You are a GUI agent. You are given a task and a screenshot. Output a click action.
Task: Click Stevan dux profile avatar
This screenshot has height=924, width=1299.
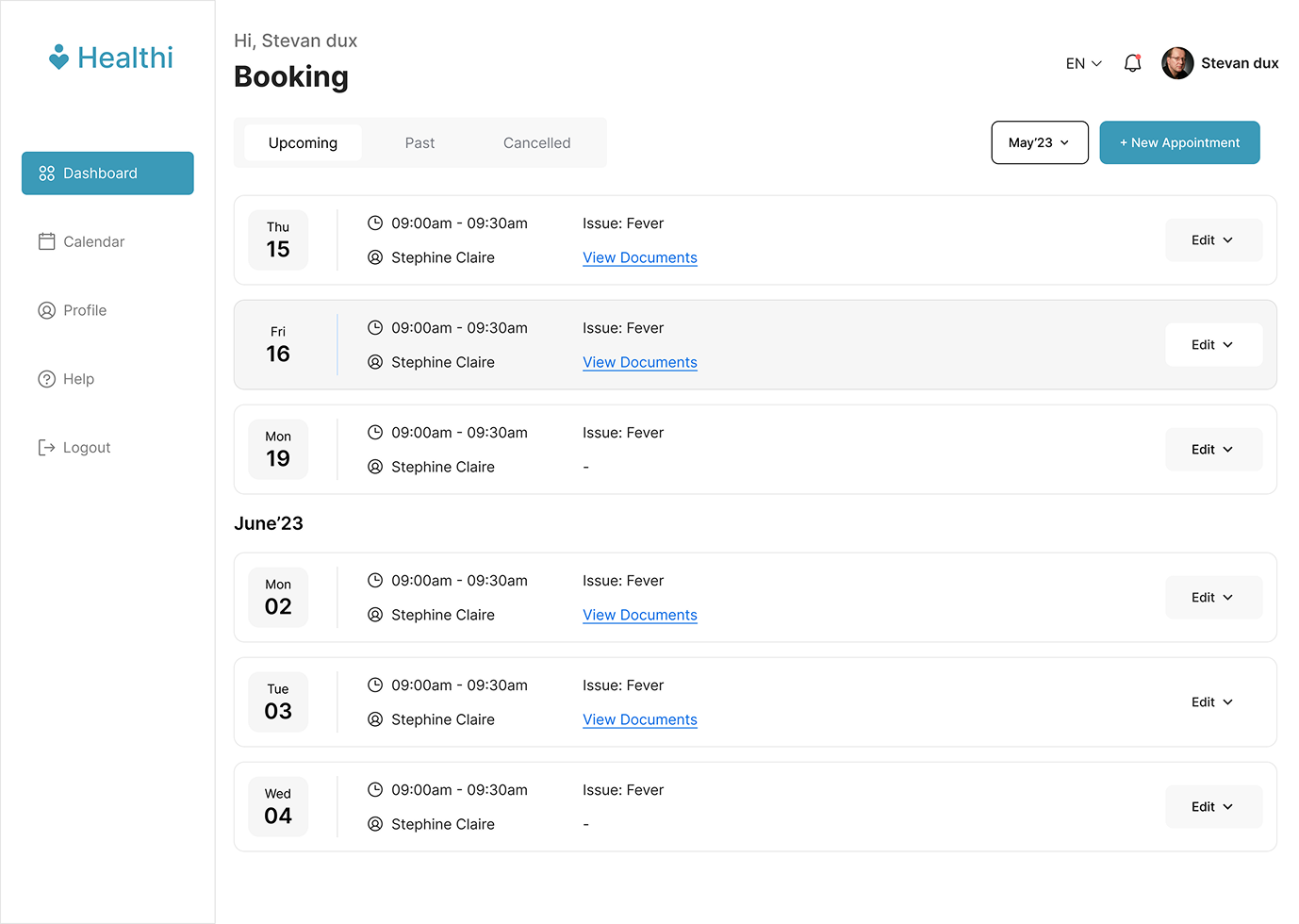point(1177,63)
